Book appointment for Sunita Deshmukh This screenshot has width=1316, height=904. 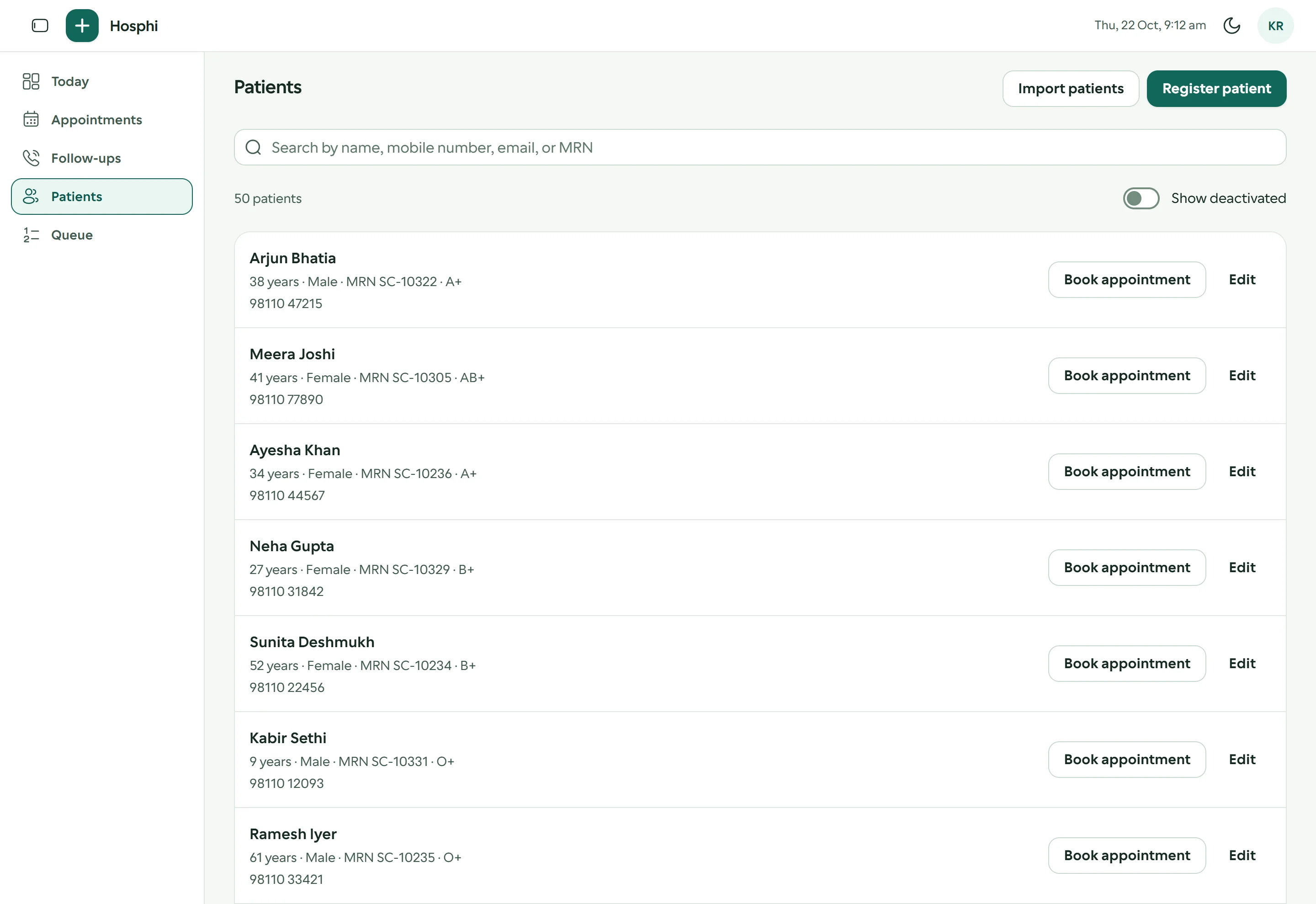1126,663
